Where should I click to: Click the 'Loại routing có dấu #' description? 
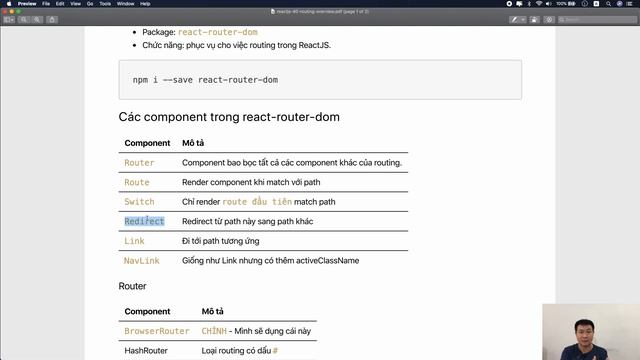point(240,351)
